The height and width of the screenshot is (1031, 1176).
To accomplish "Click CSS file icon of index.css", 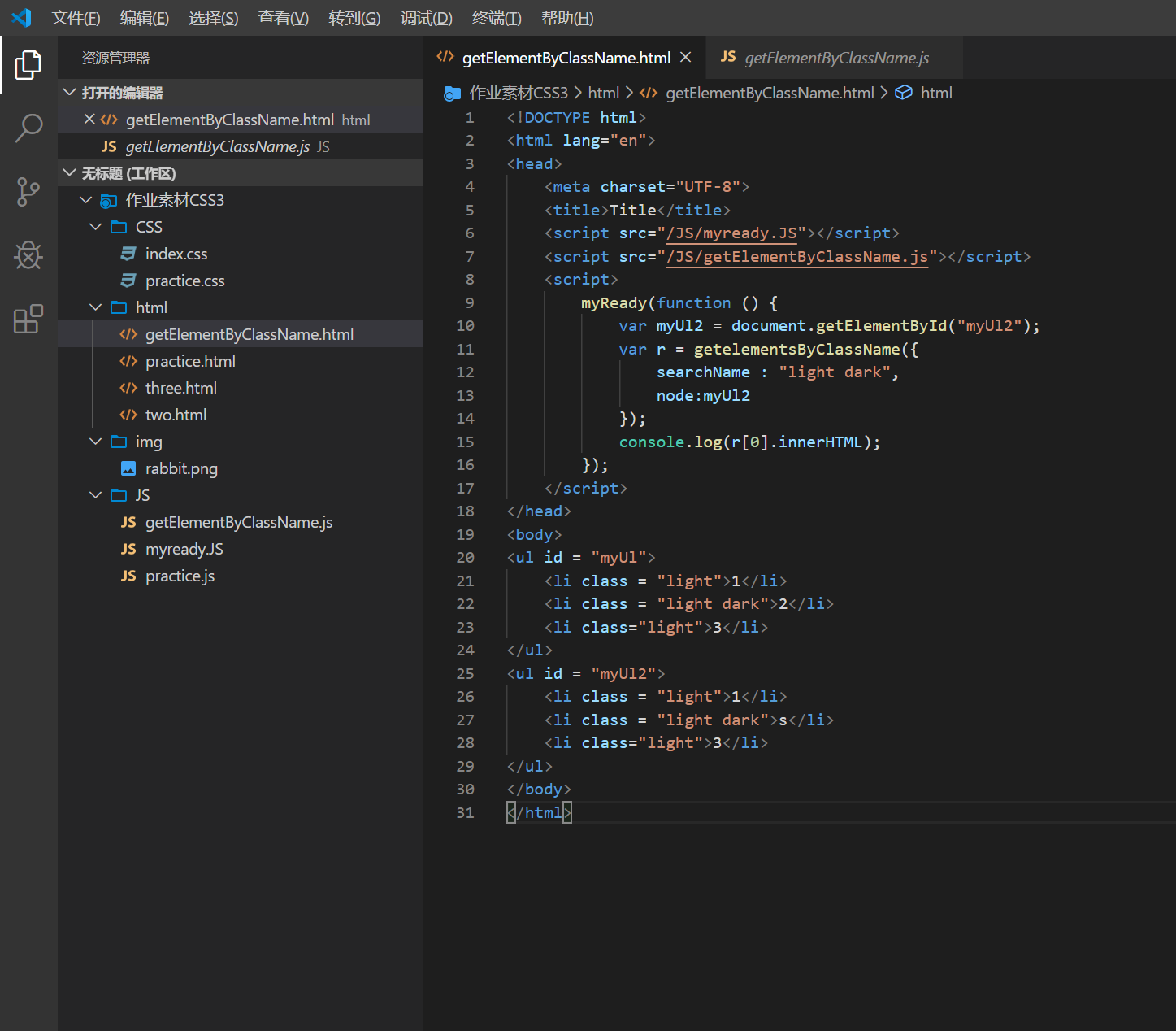I will 128,254.
